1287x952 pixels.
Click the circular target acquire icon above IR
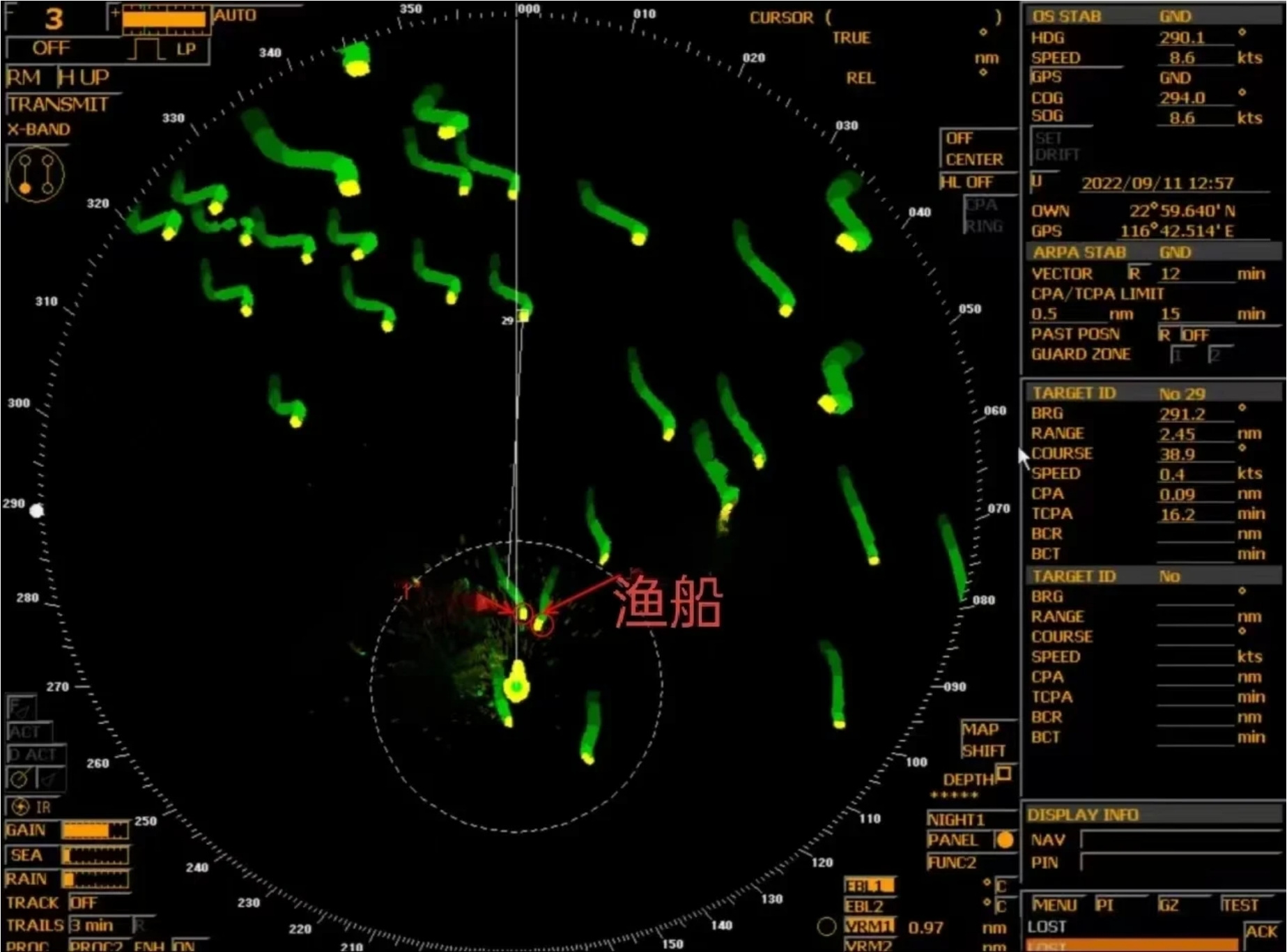tap(20, 778)
